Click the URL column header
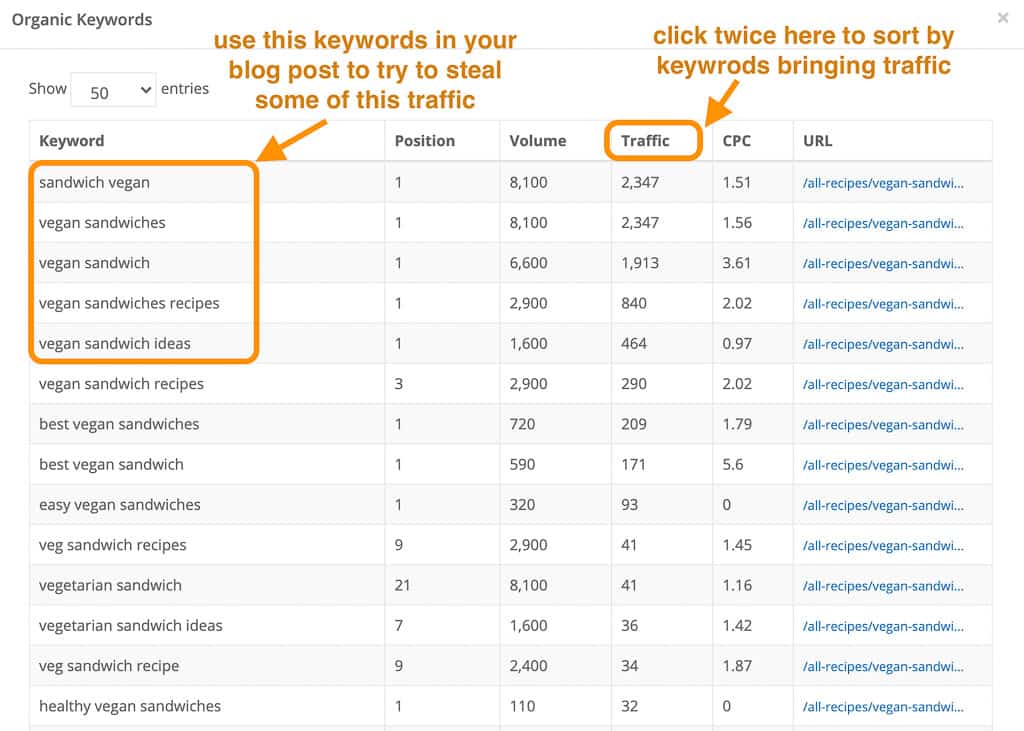1024x731 pixels. tap(817, 141)
